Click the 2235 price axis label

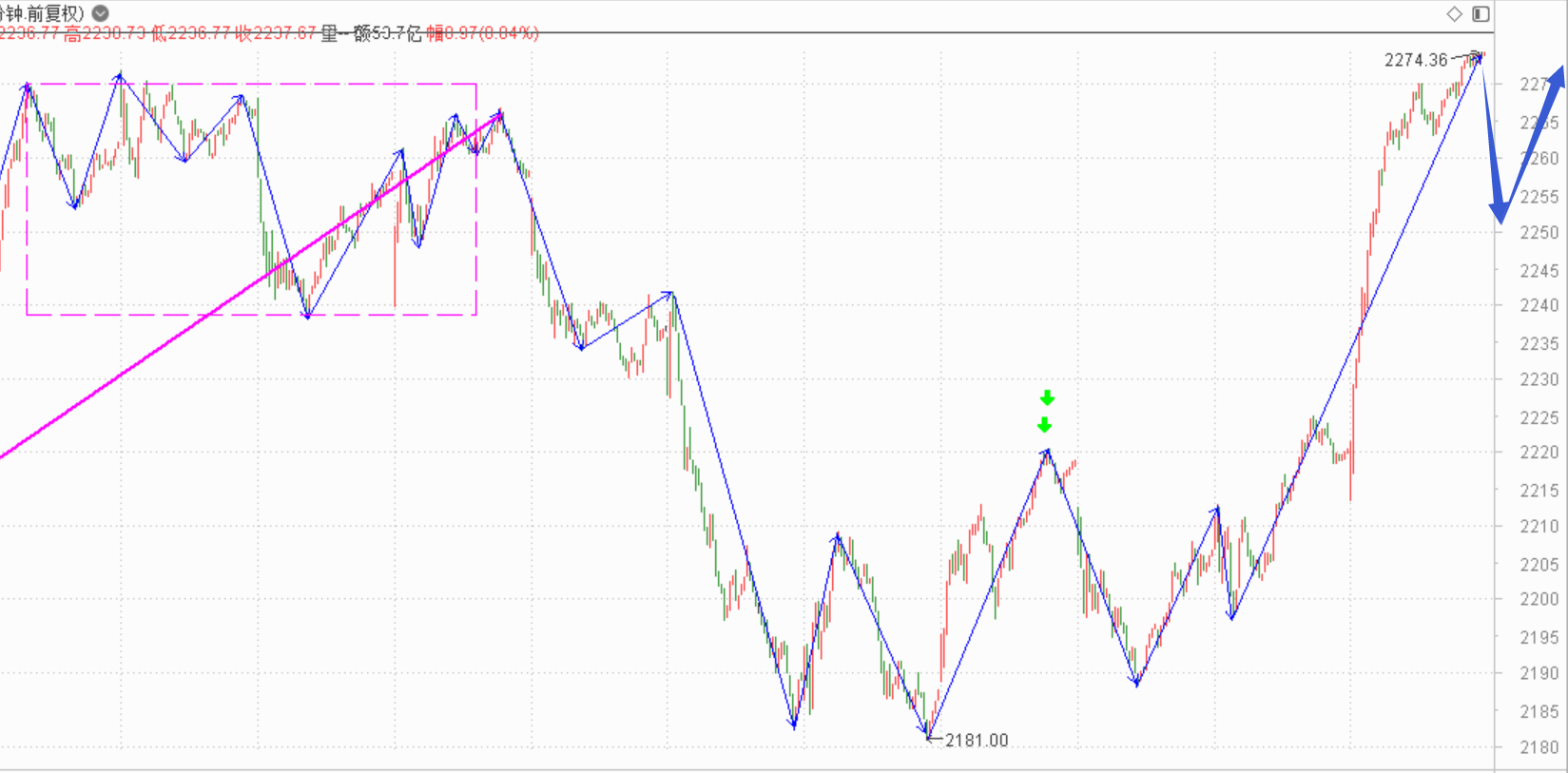[1539, 343]
